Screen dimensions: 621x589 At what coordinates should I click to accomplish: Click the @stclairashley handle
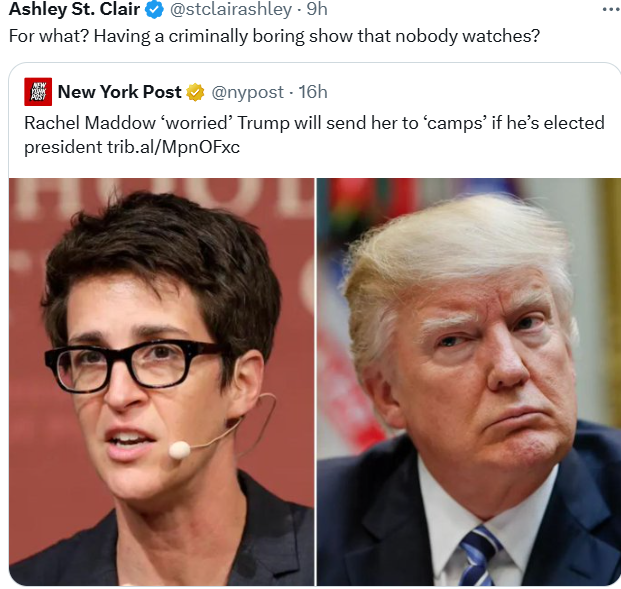coord(231,9)
